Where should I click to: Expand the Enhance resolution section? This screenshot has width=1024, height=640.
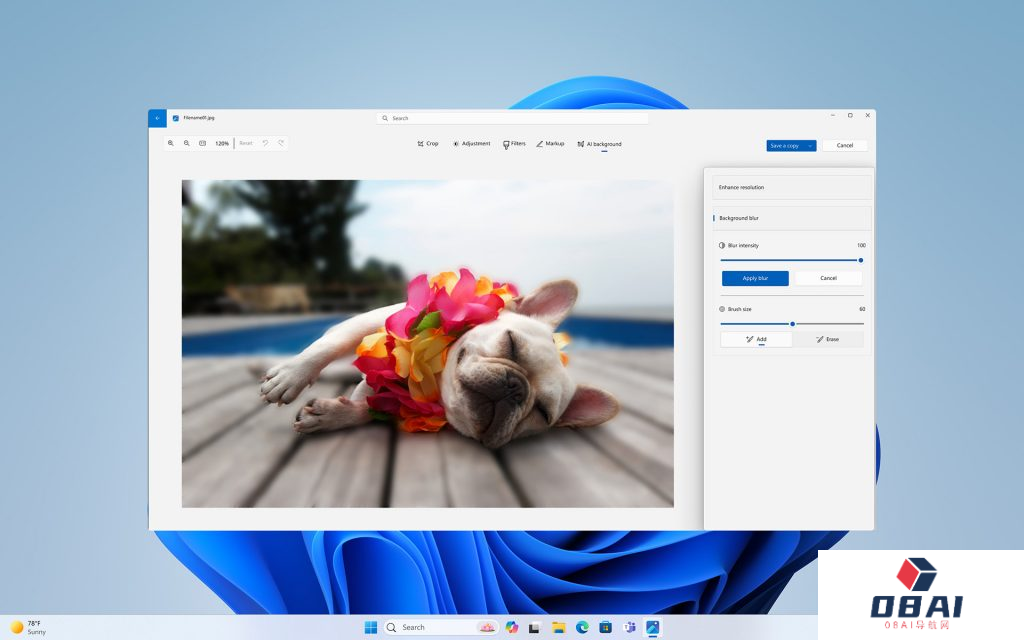click(791, 187)
